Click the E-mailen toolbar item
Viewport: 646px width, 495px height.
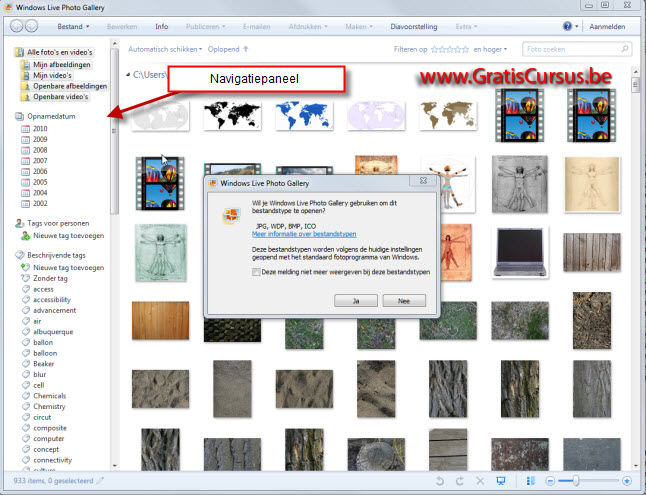(257, 26)
